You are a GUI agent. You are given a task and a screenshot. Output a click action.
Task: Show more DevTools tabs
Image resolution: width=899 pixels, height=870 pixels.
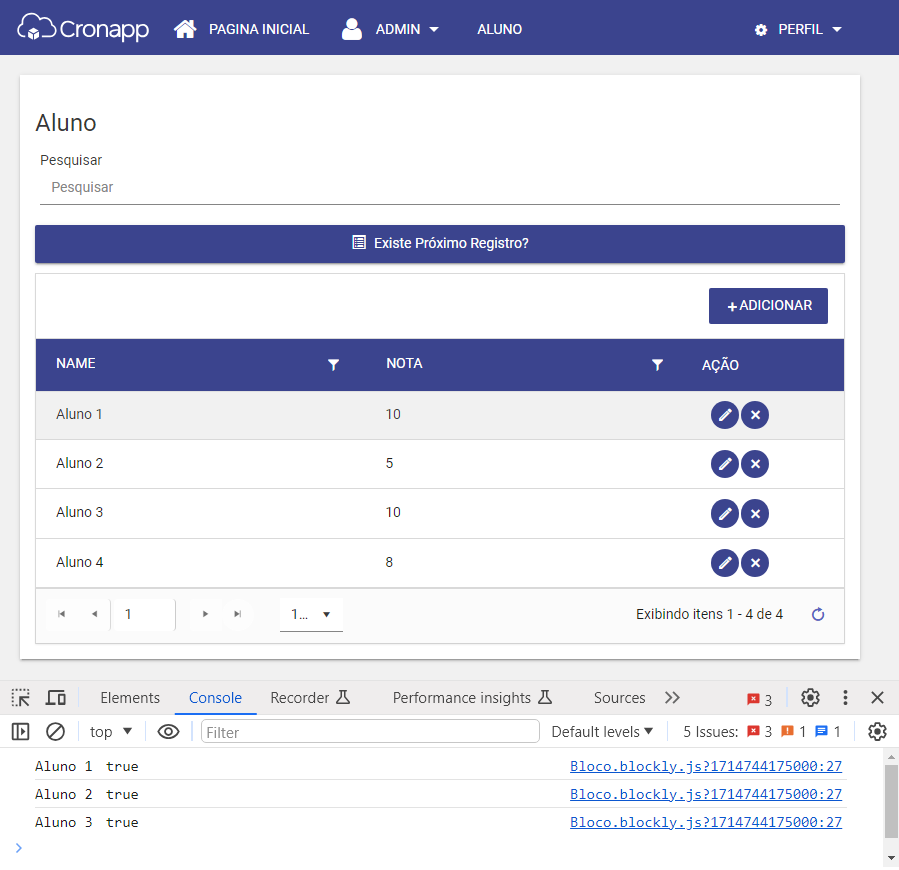pyautogui.click(x=672, y=698)
